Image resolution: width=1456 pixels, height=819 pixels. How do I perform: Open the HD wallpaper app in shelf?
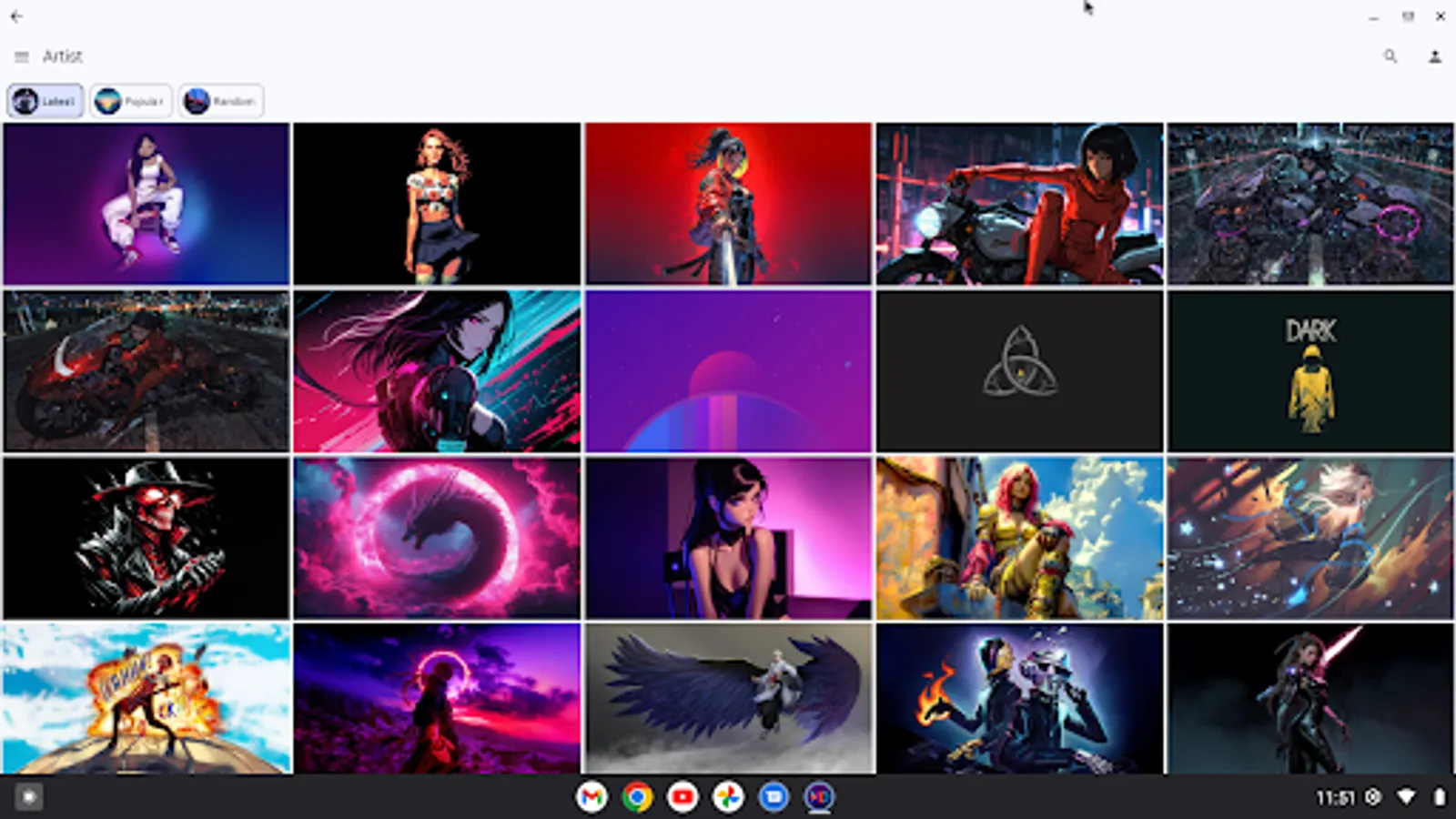pyautogui.click(x=819, y=797)
